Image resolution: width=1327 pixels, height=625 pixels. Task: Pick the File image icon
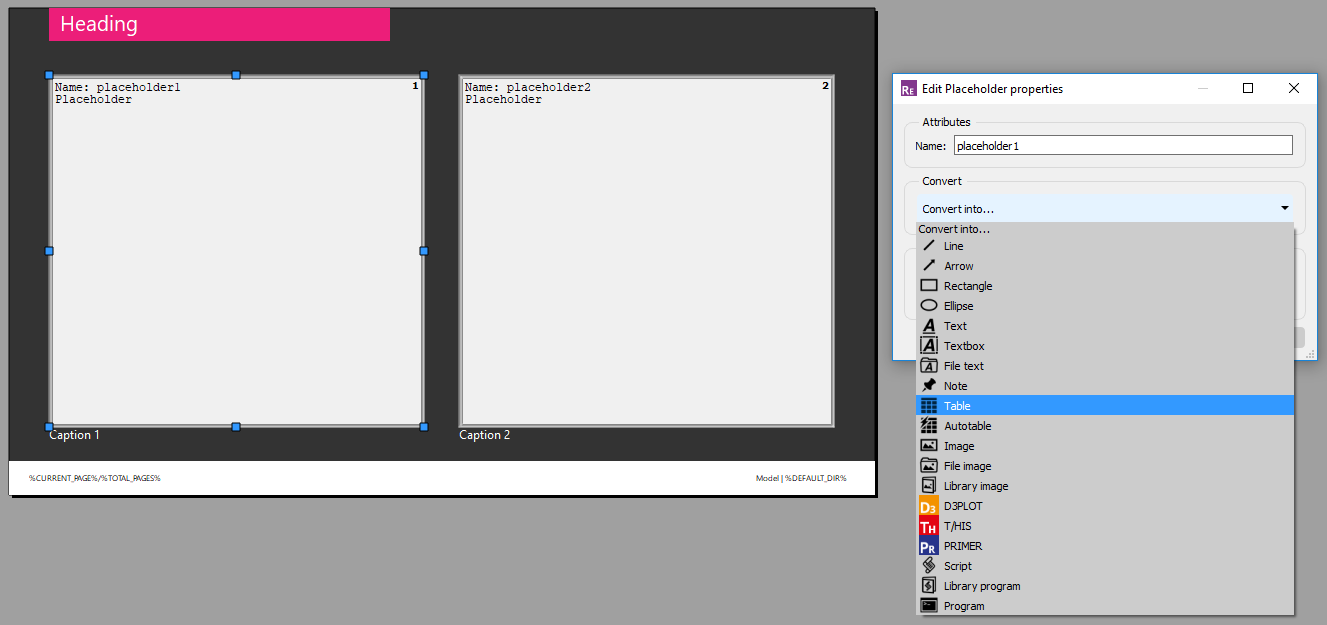tap(929, 466)
